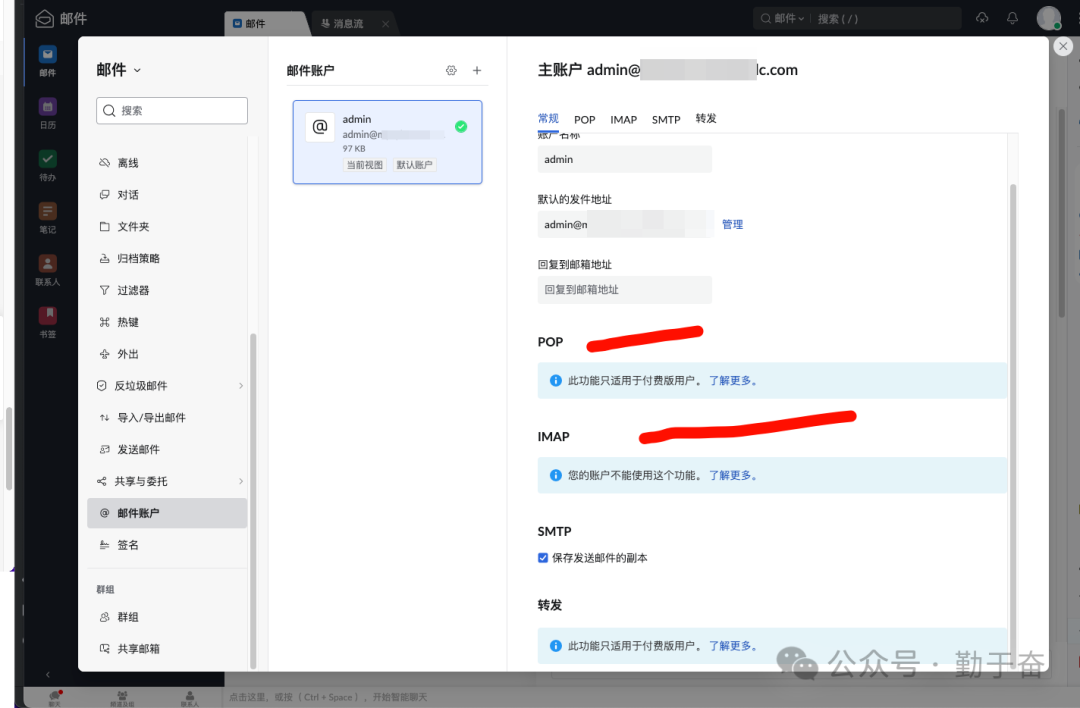The image size is (1080, 708).
Task: Click the 回复到邮箱地址 input field
Action: (624, 289)
